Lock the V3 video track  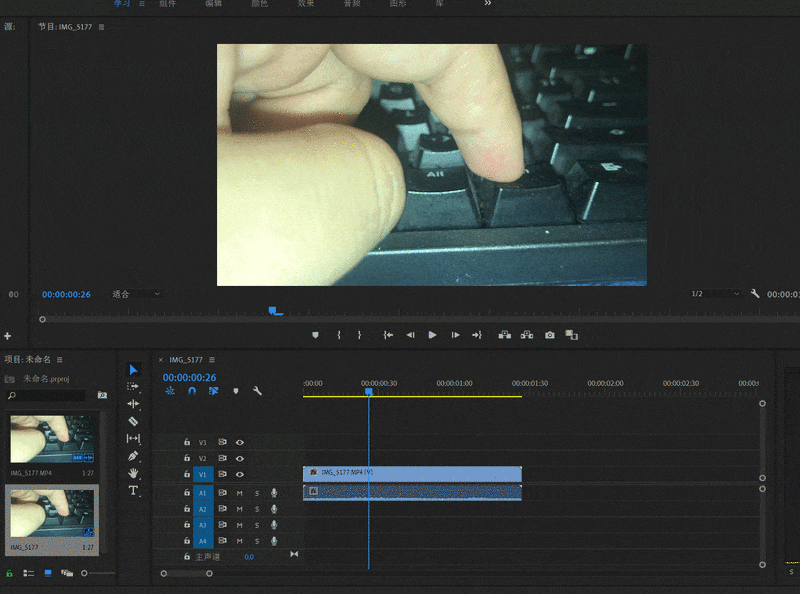[x=186, y=442]
